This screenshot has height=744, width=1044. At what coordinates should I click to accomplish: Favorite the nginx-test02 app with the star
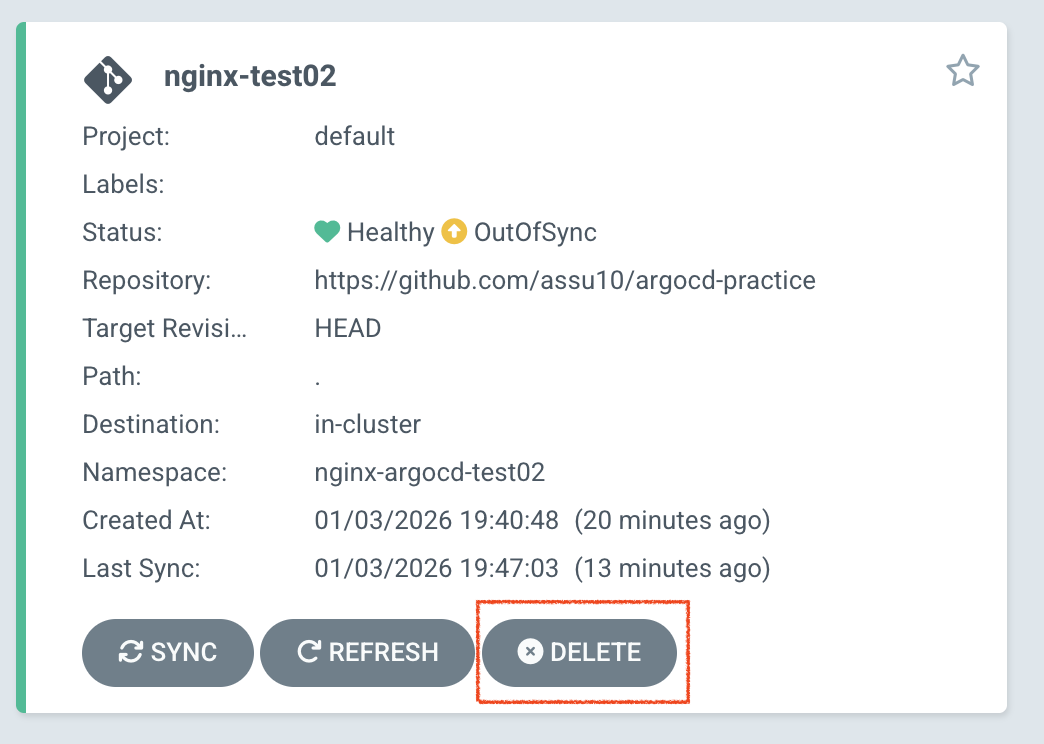962,71
